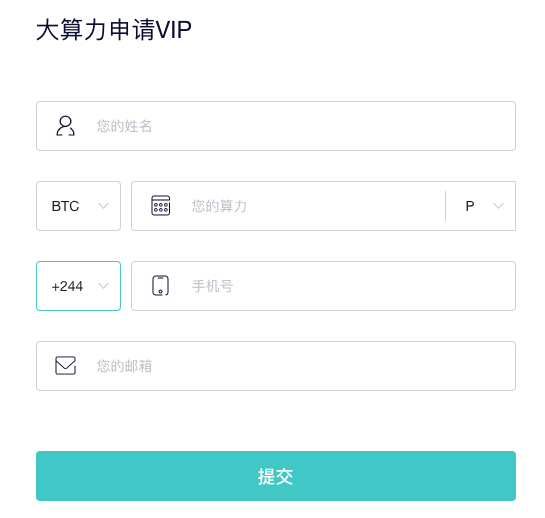Click the mobile phone icon

161,285
